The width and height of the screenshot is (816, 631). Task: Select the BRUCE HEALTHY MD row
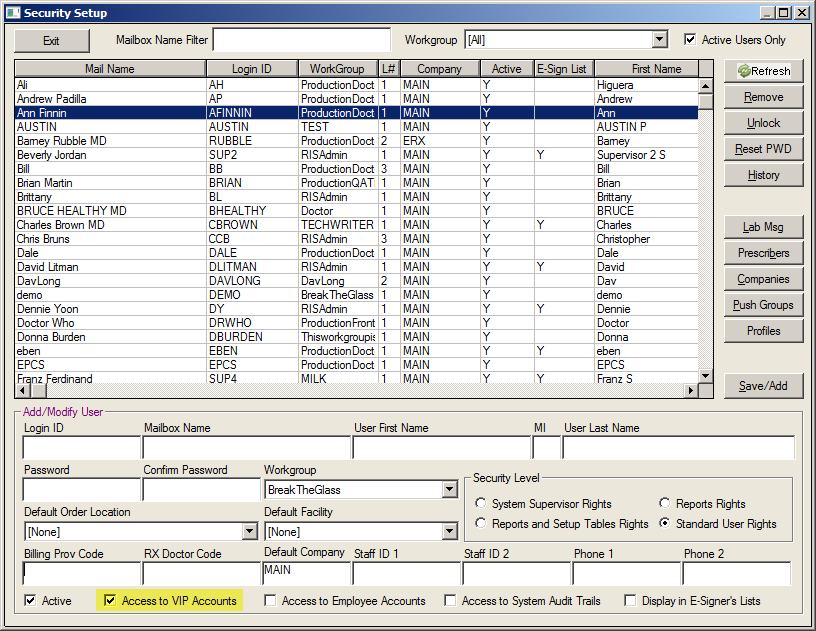[x=356, y=211]
